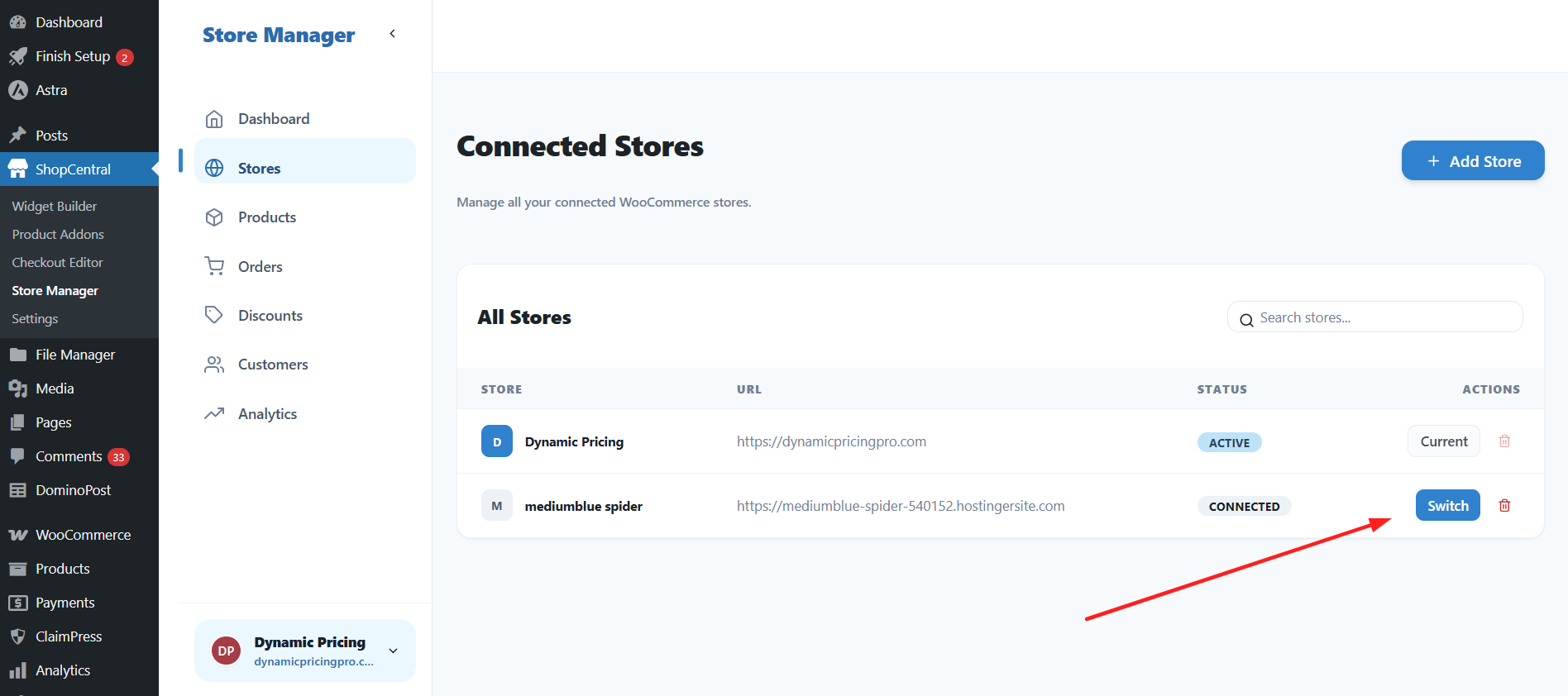Open the Dynamic Pricing store switcher card
The width and height of the screenshot is (1568, 696).
click(305, 651)
